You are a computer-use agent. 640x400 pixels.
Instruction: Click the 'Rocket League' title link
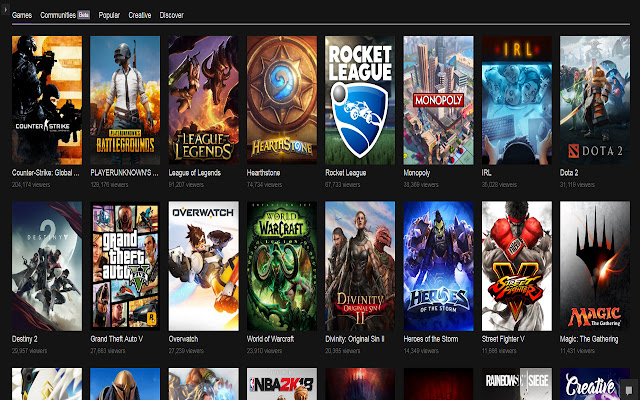tap(346, 173)
